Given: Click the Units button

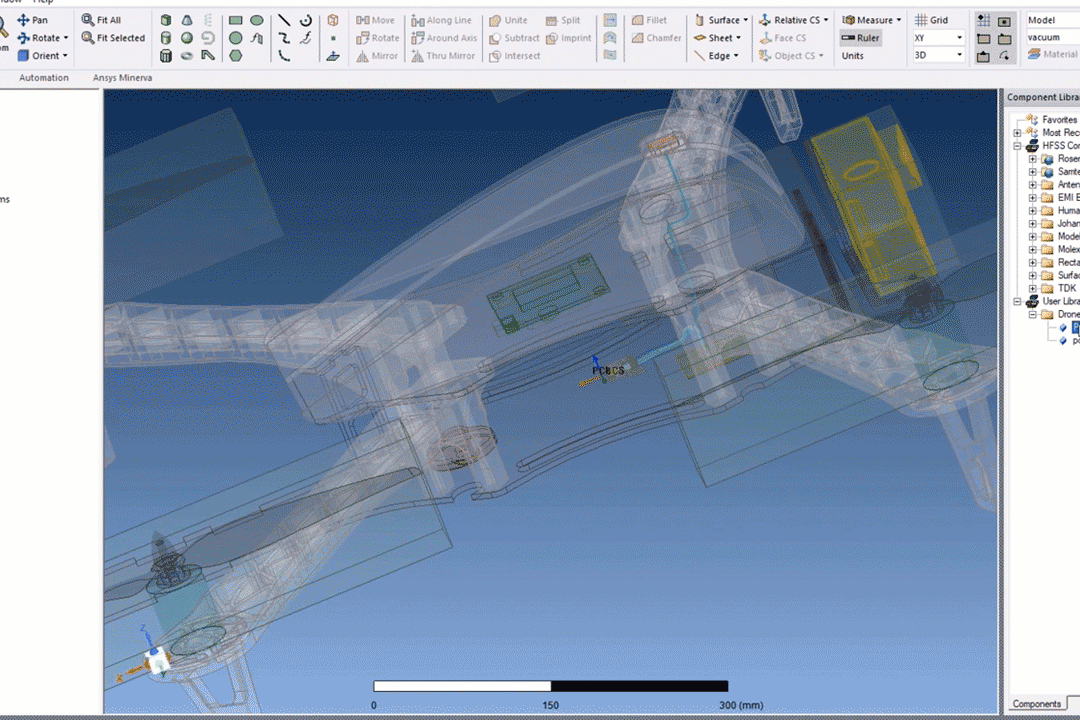Looking at the screenshot, I should pos(853,56).
